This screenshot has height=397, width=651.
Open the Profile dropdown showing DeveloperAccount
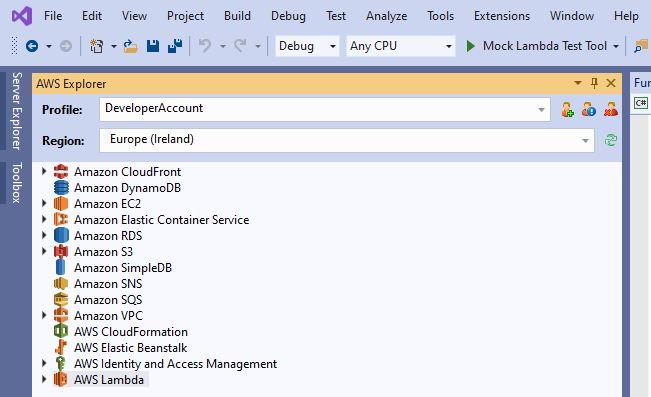point(325,110)
